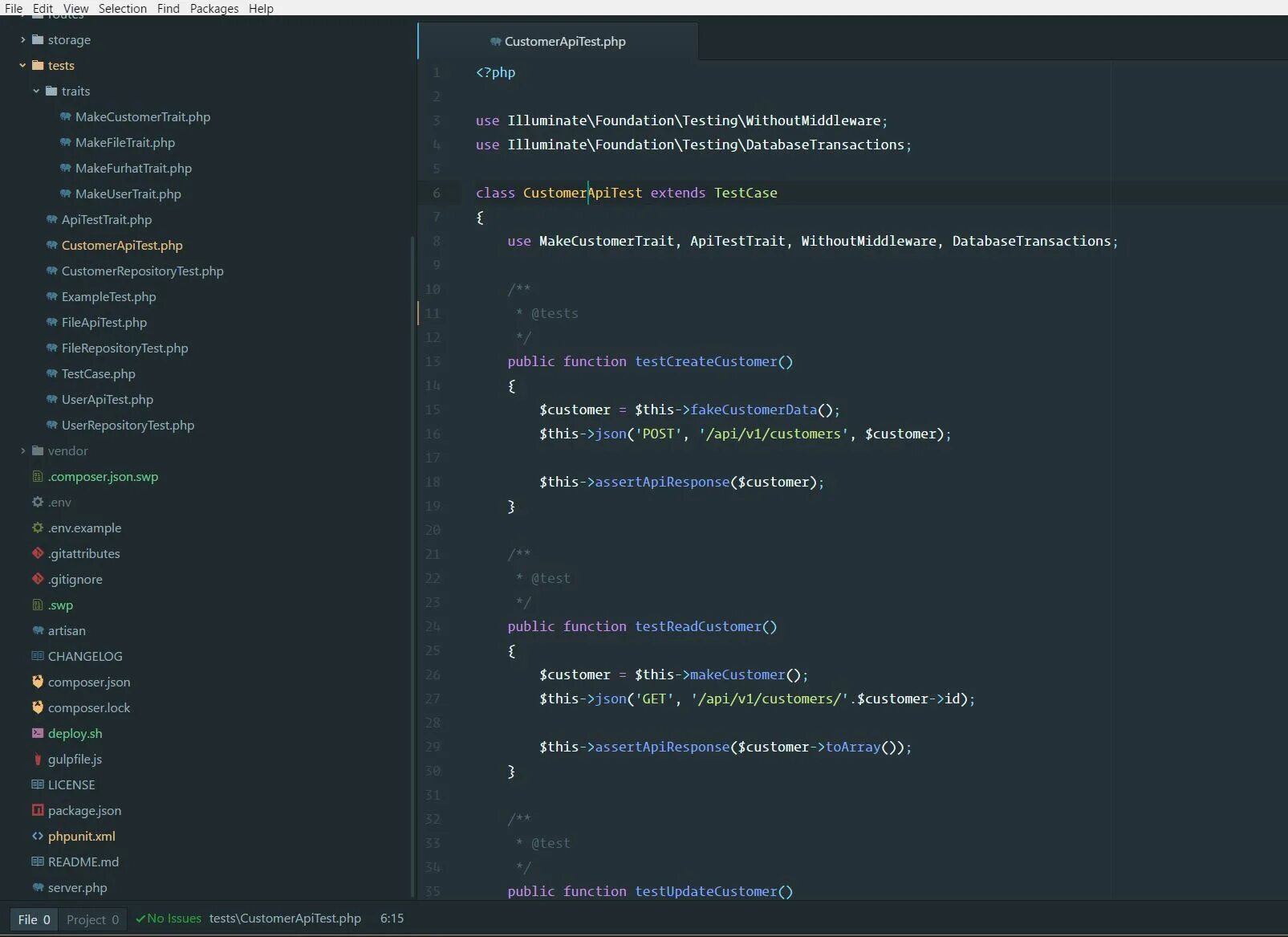Screen dimensions: 1288x937
Task: Click PHP icon beside ExampleTest.php
Action: 52,296
